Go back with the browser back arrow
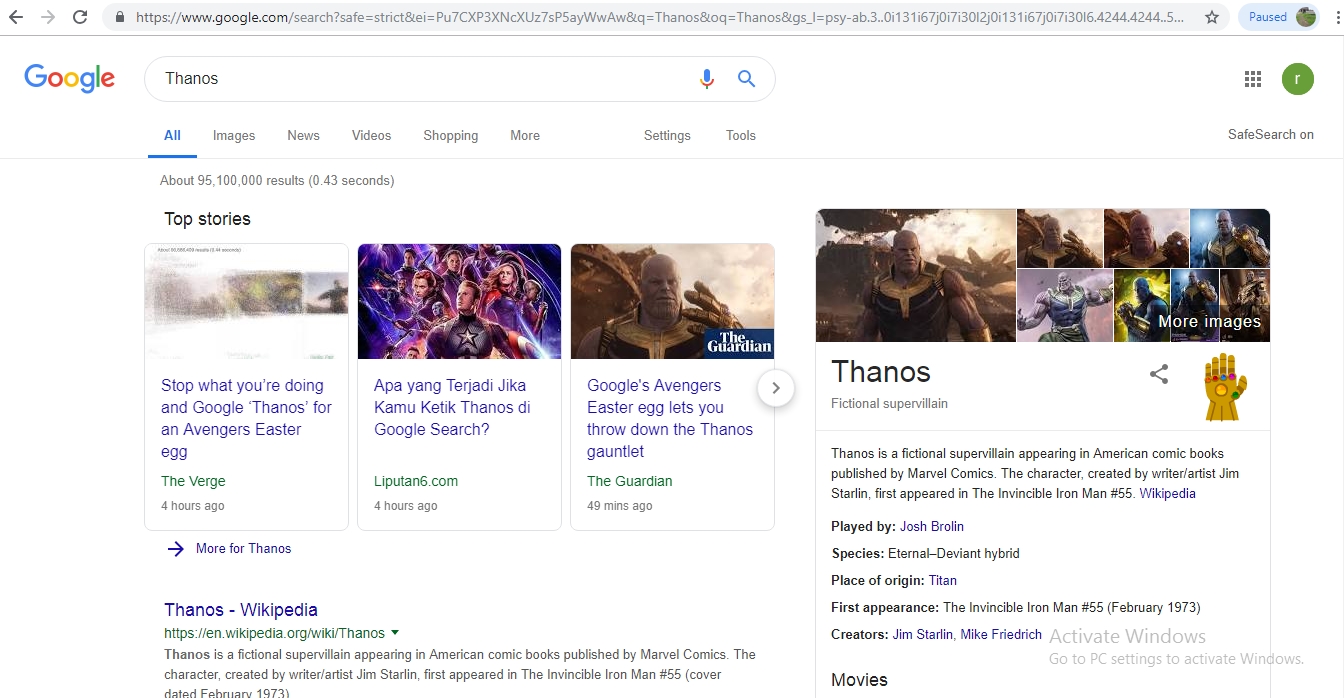This screenshot has height=698, width=1344. [x=17, y=17]
